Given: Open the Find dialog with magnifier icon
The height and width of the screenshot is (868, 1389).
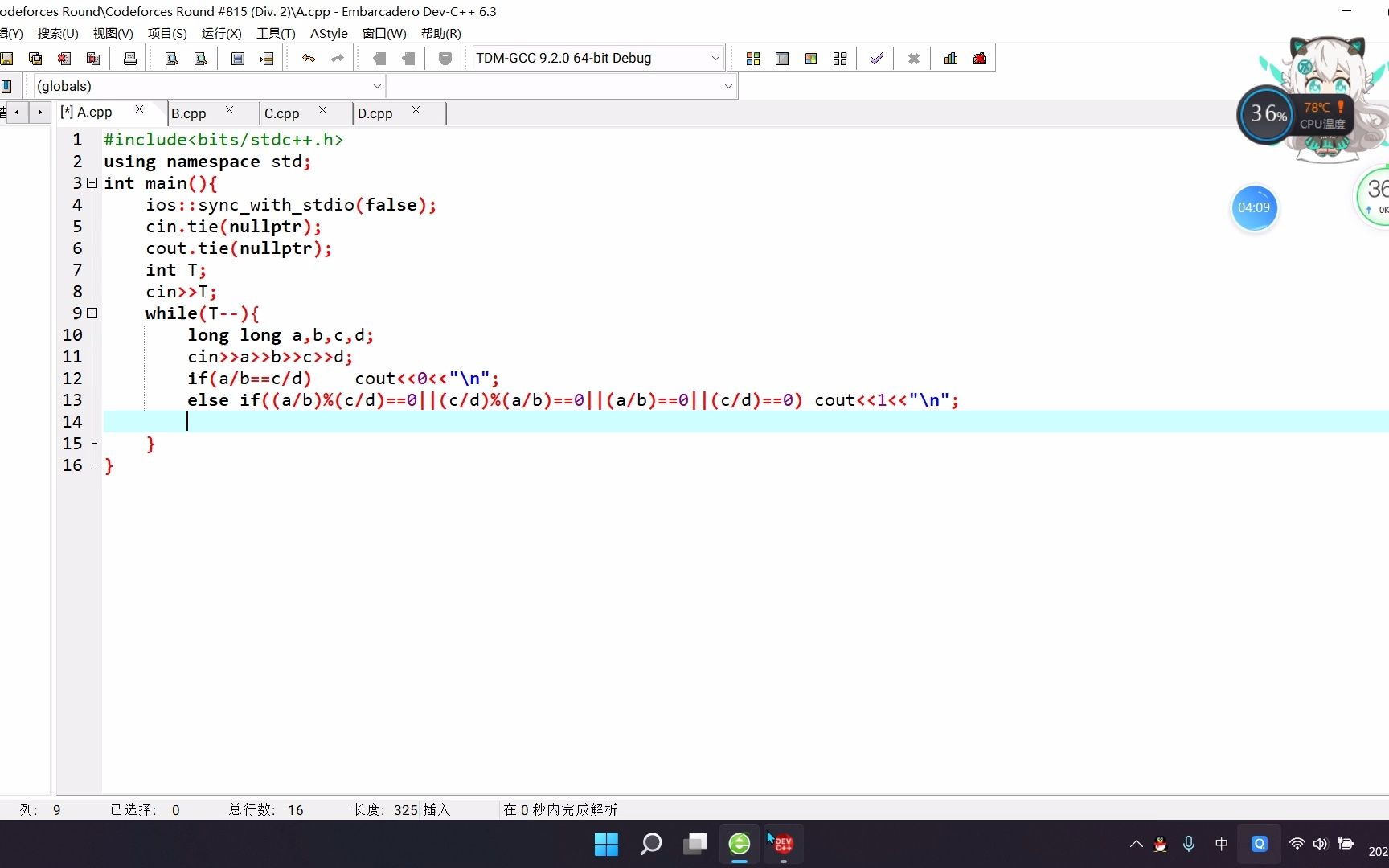Looking at the screenshot, I should [x=171, y=58].
